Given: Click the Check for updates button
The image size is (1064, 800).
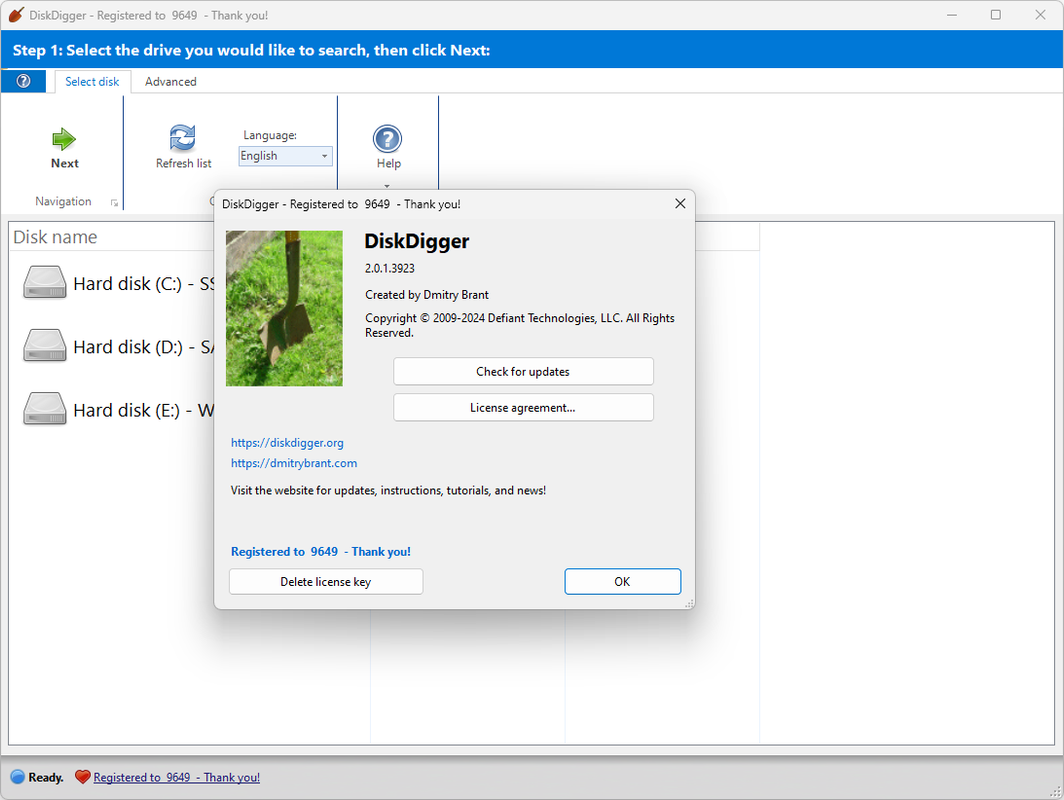Looking at the screenshot, I should (x=523, y=371).
